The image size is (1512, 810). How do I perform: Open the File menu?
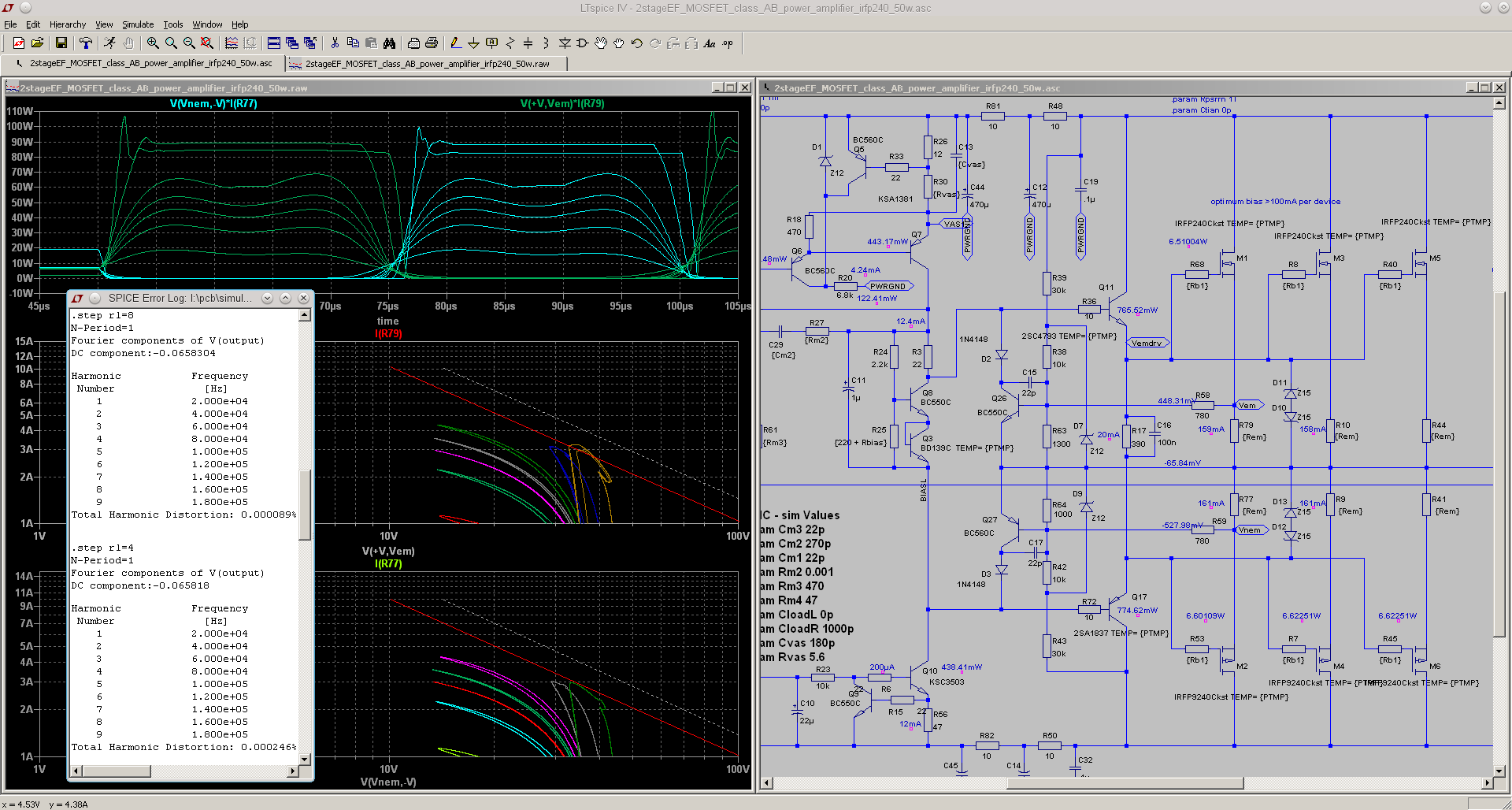10,24
